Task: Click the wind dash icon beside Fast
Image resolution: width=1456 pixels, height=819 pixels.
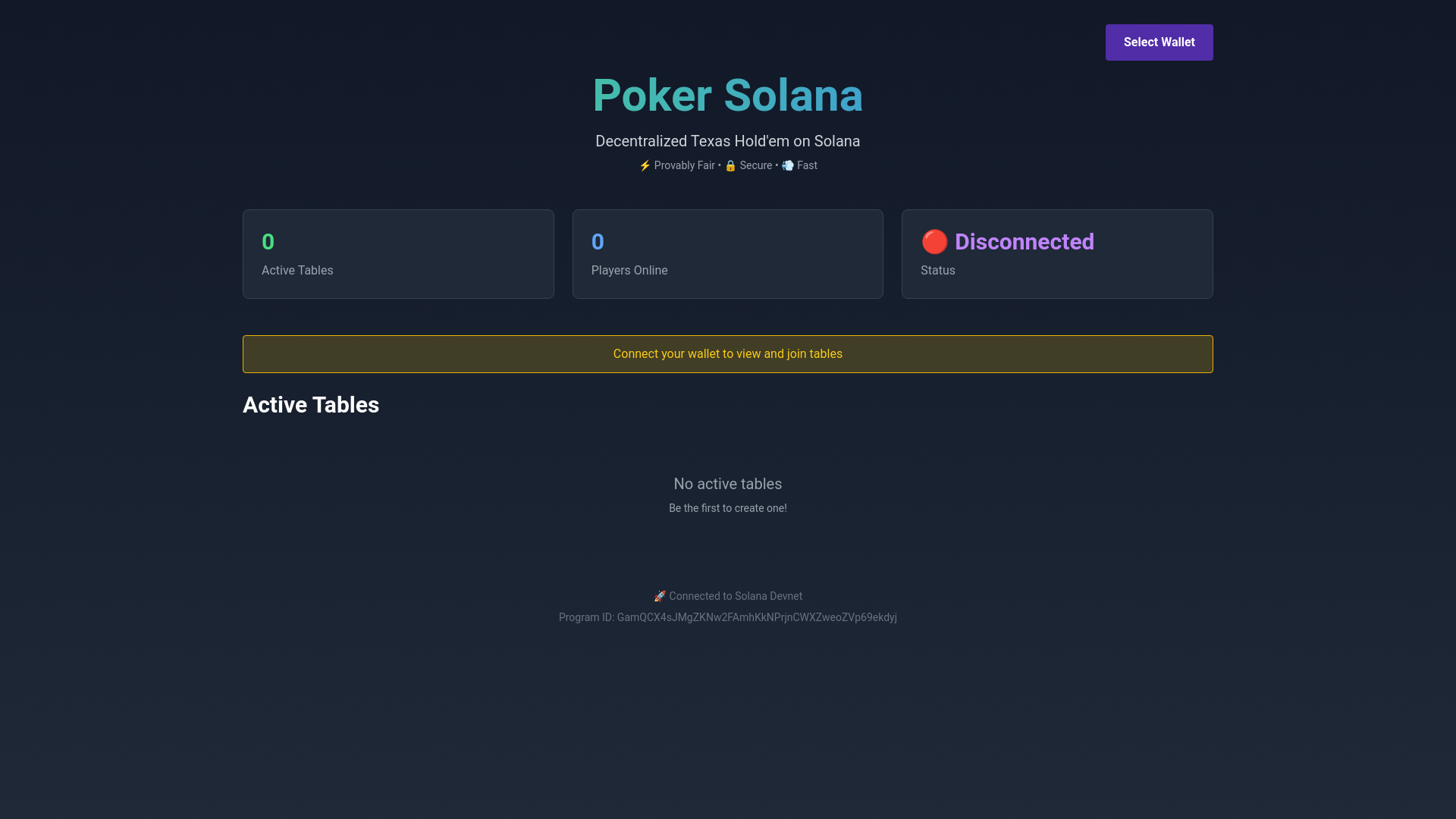Action: click(788, 165)
